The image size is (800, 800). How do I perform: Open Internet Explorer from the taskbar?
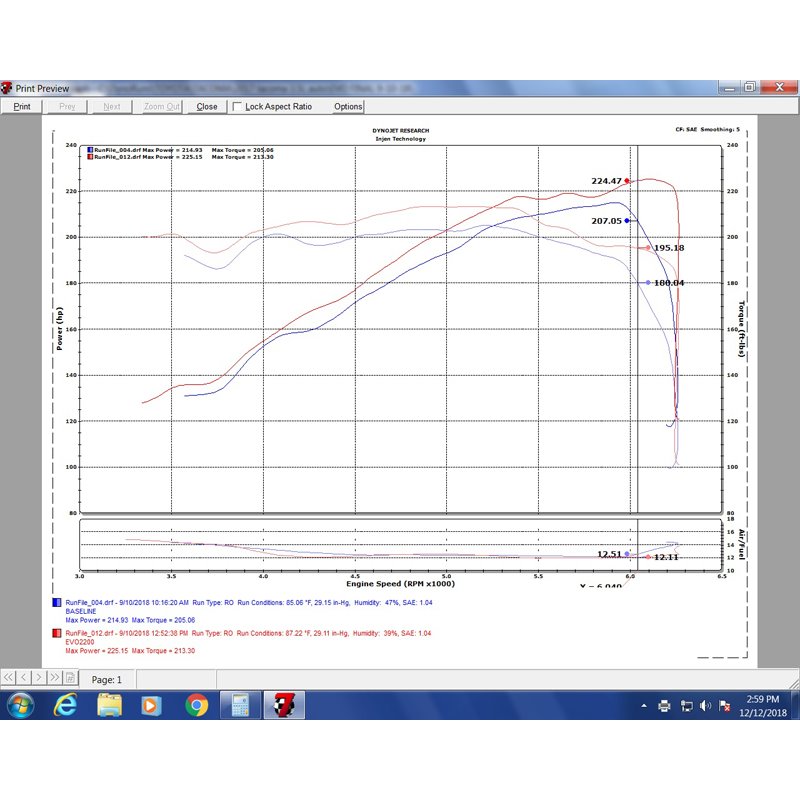coord(65,705)
